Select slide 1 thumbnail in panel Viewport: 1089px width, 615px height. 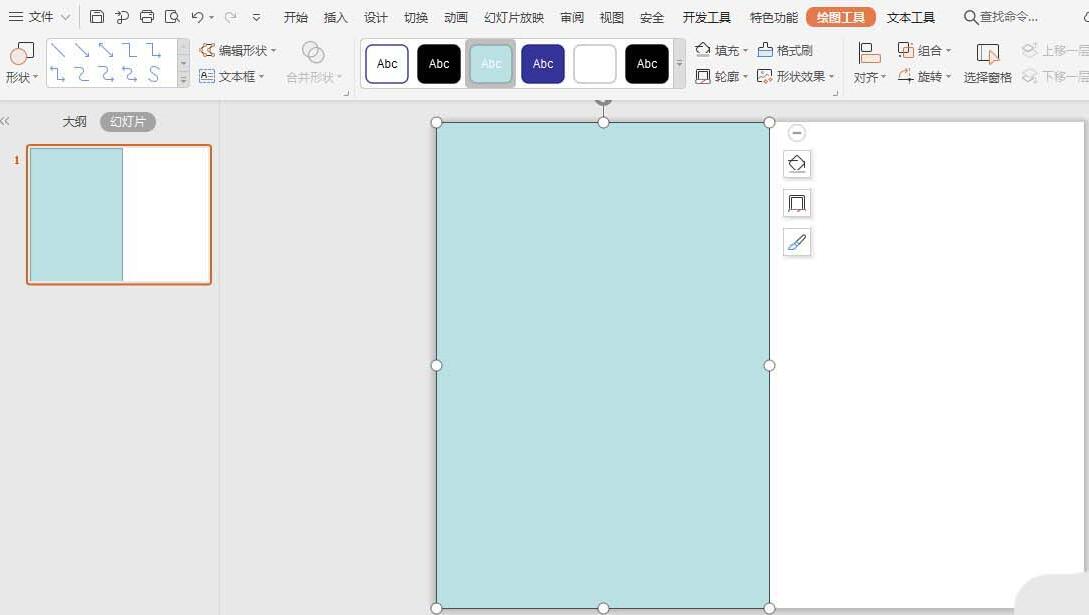tap(119, 214)
